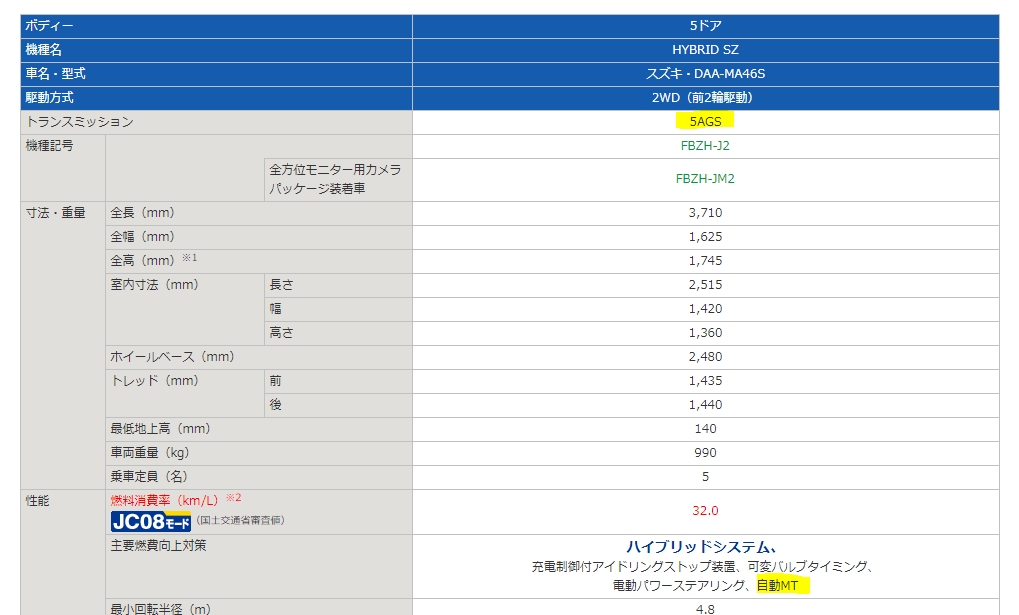Click the JC08モード badge icon

151,521
